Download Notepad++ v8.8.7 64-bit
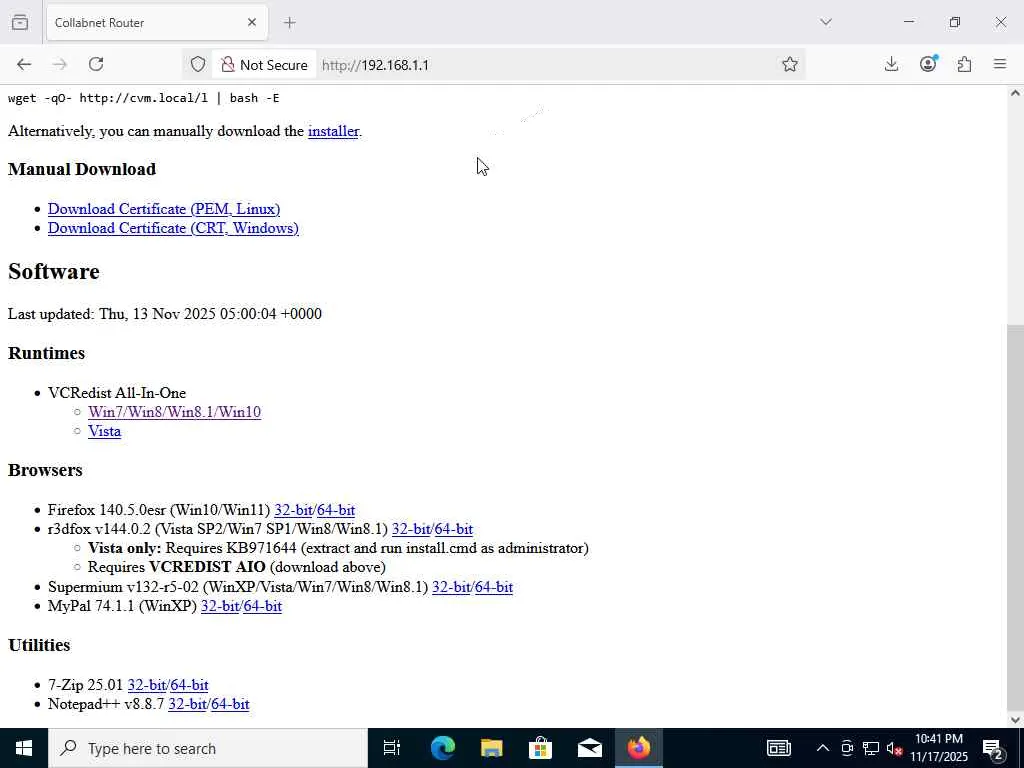 coord(231,704)
